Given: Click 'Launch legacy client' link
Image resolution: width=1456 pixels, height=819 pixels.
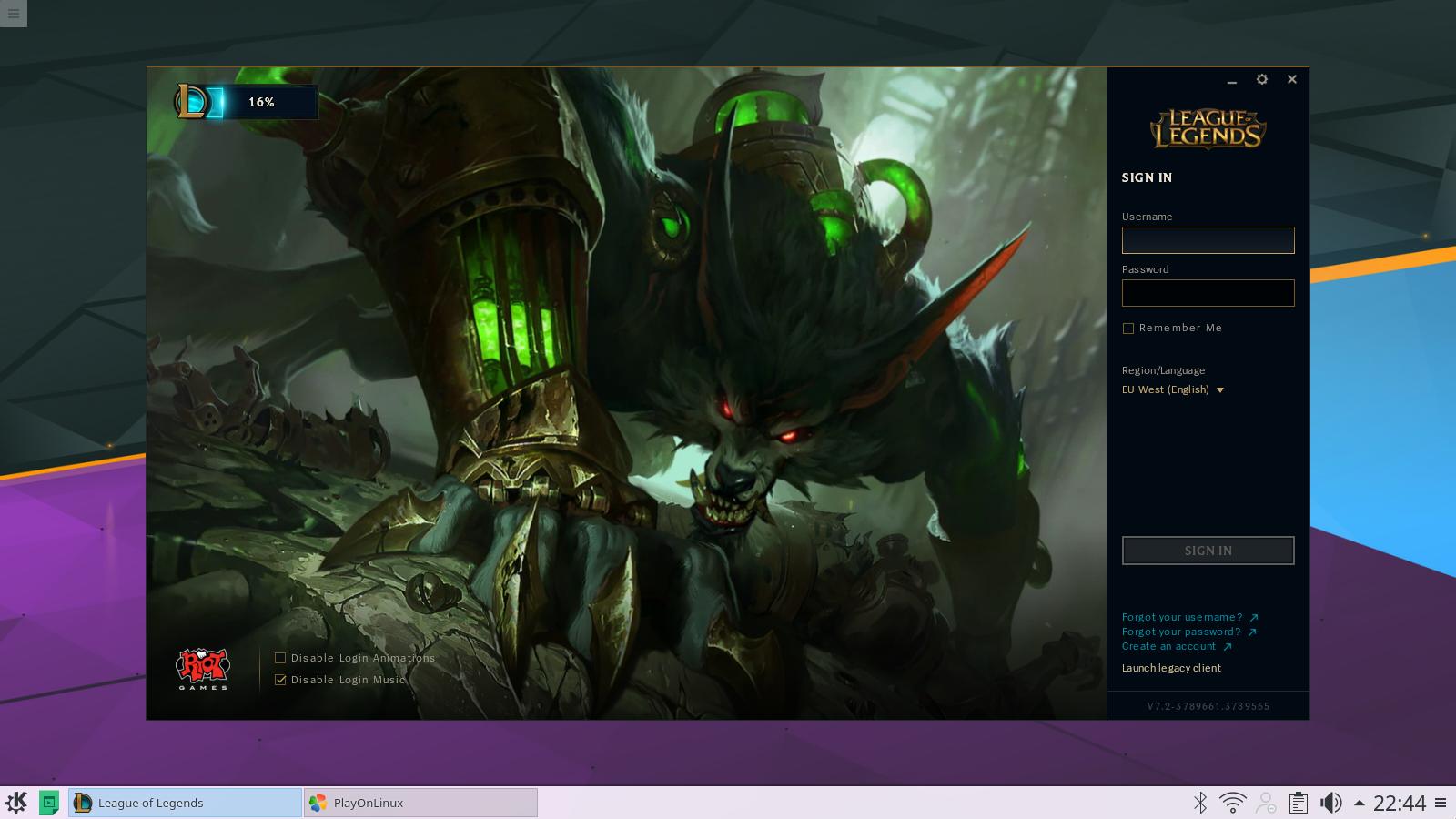Looking at the screenshot, I should 1171,668.
